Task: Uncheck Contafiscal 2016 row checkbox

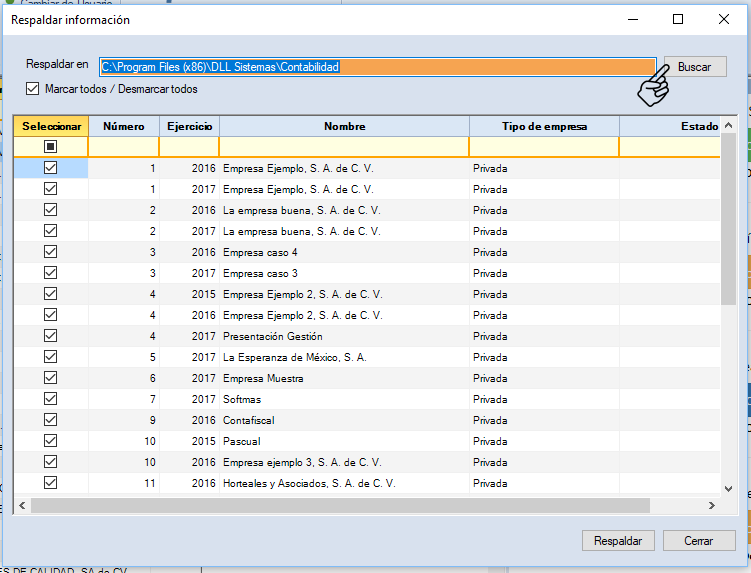Action: click(x=51, y=420)
